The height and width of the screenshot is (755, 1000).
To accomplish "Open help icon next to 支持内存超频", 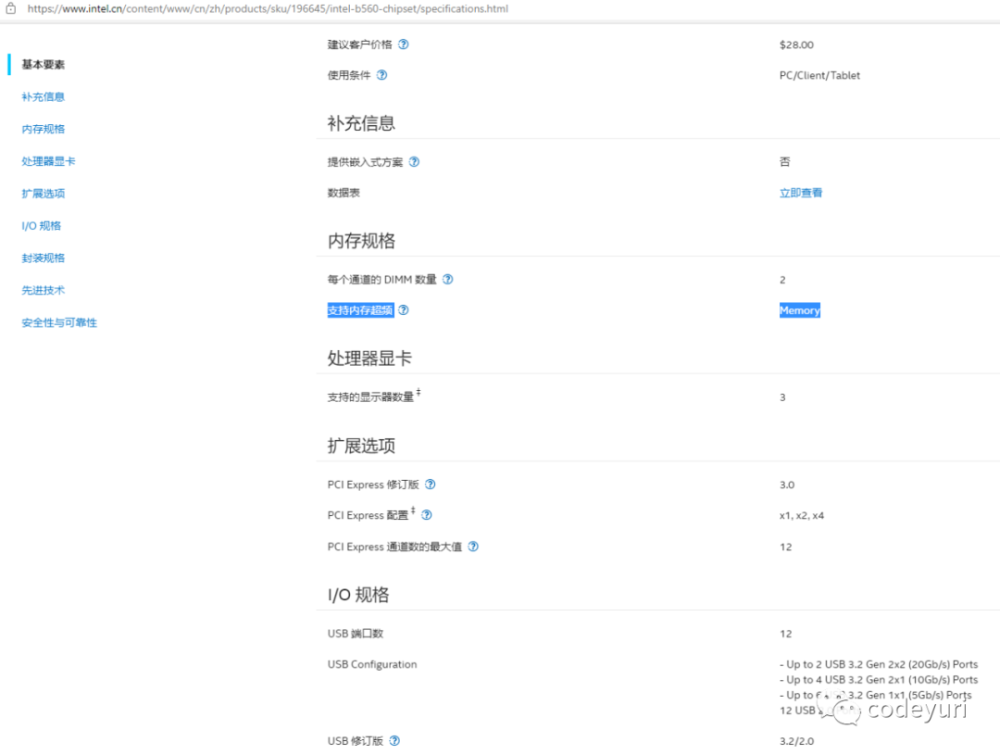I will pos(404,311).
